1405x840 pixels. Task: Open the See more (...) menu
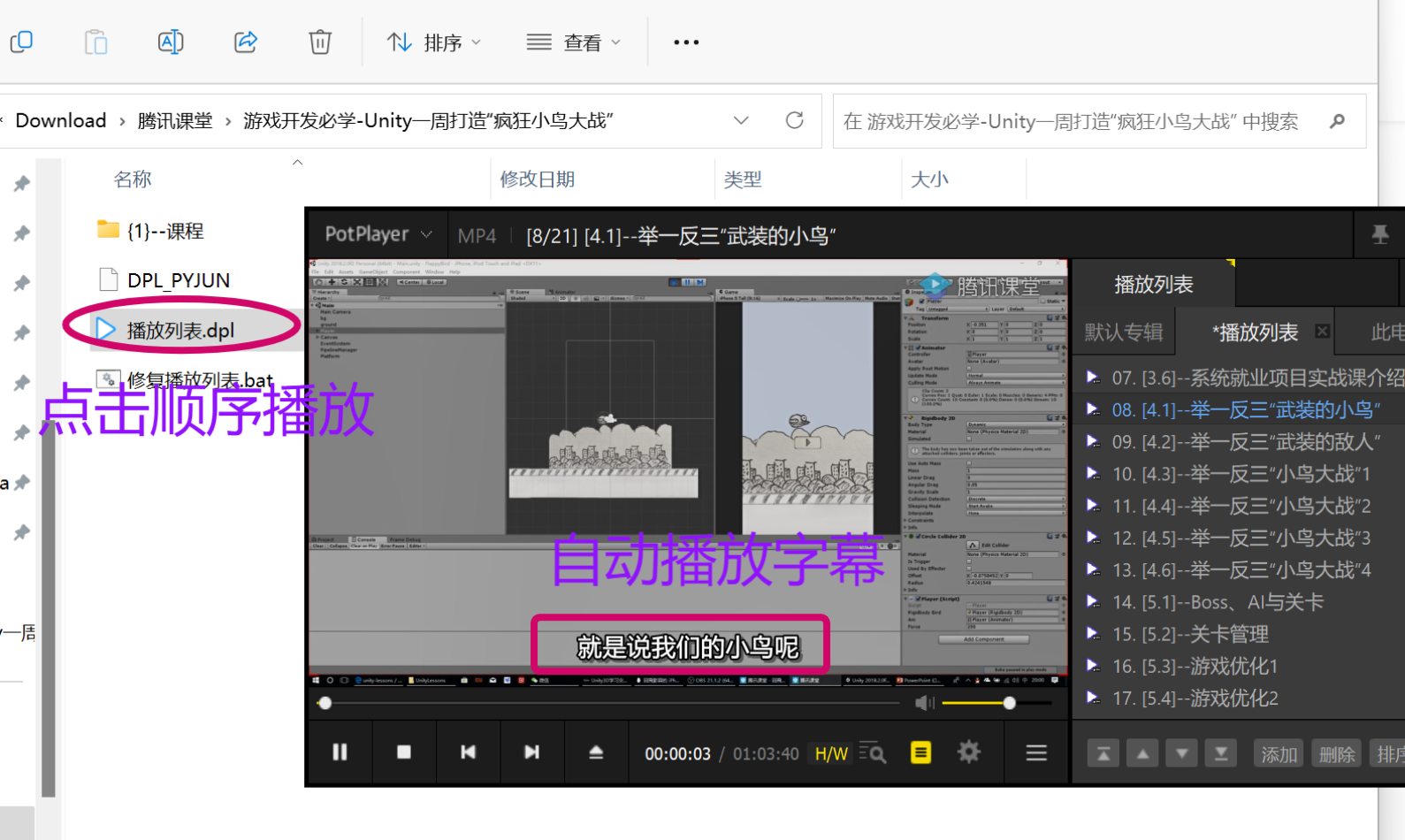pyautogui.click(x=686, y=42)
